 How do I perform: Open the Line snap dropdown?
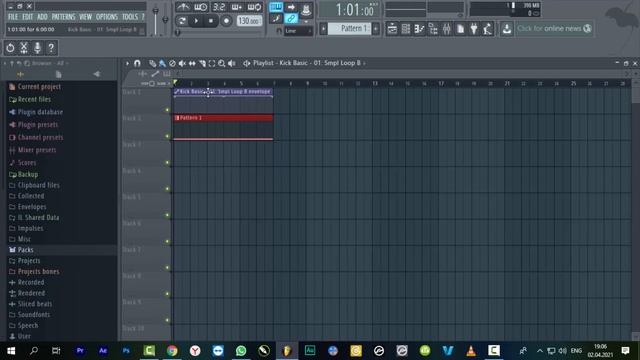point(298,31)
